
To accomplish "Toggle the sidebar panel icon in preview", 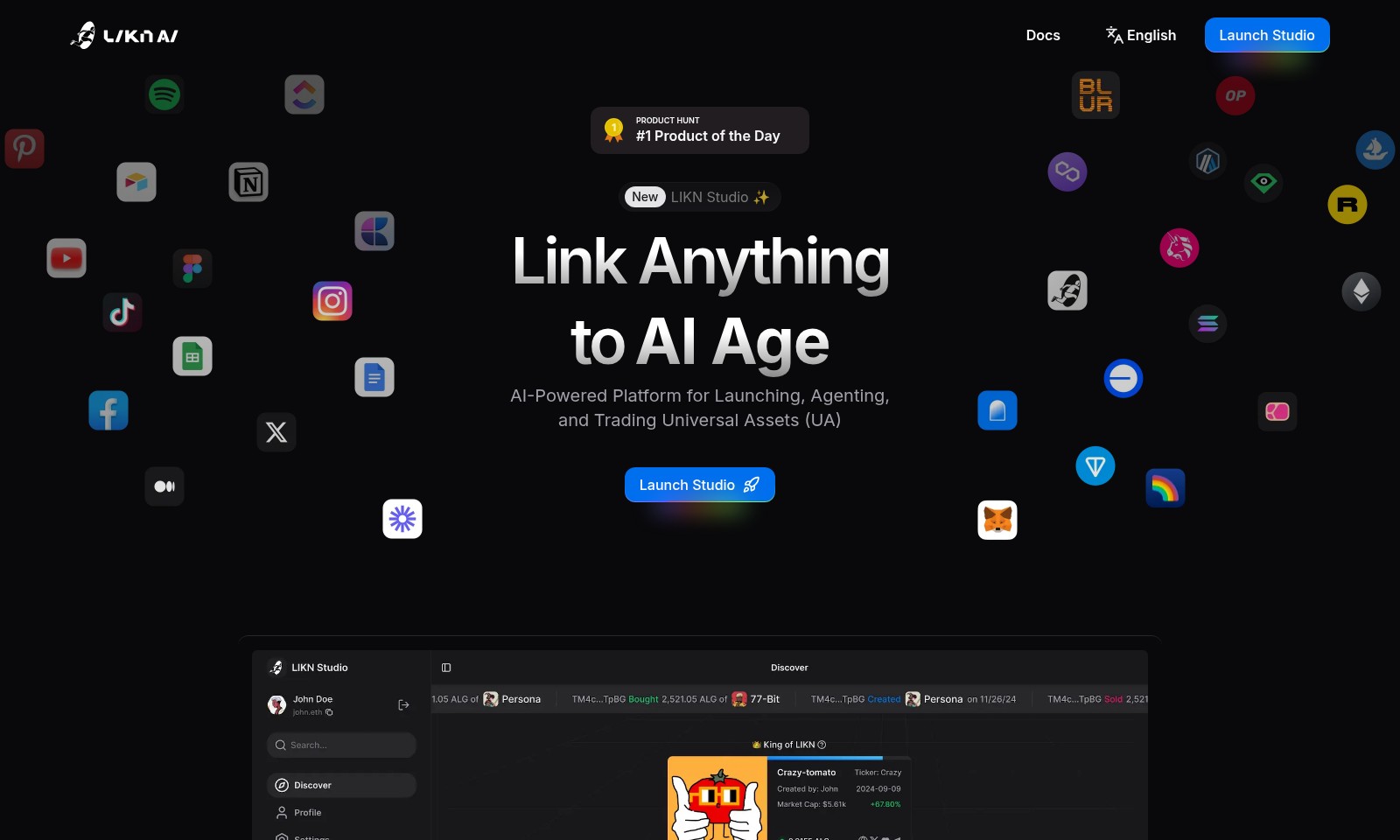I will (446, 668).
